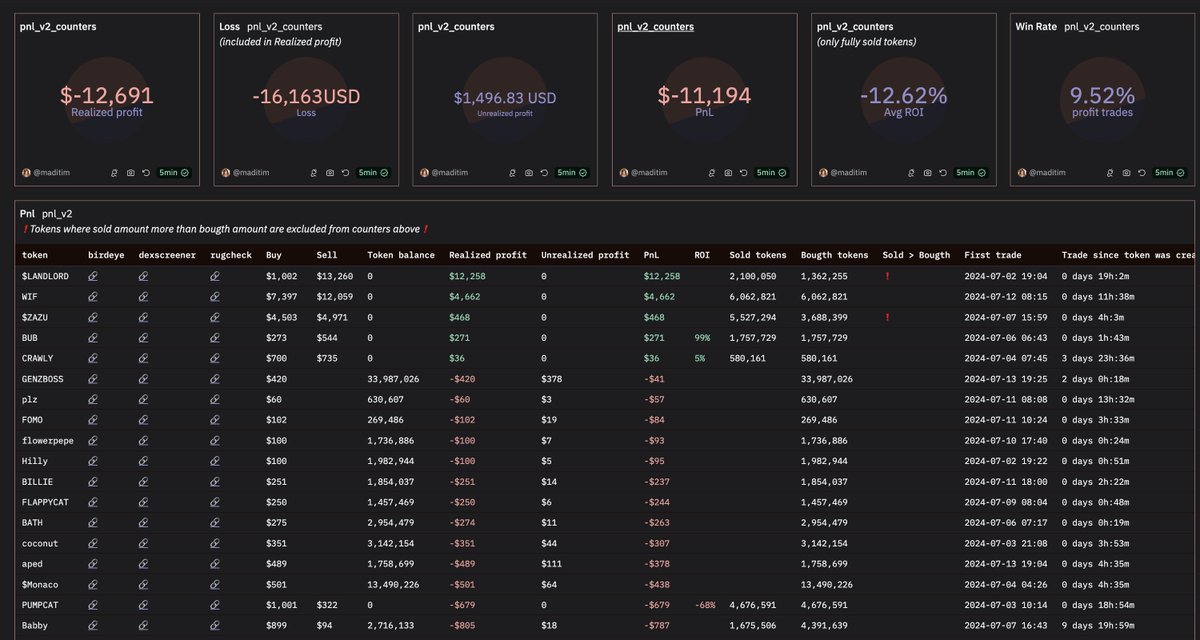
Task: Click the ROI column header
Action: tap(703, 255)
